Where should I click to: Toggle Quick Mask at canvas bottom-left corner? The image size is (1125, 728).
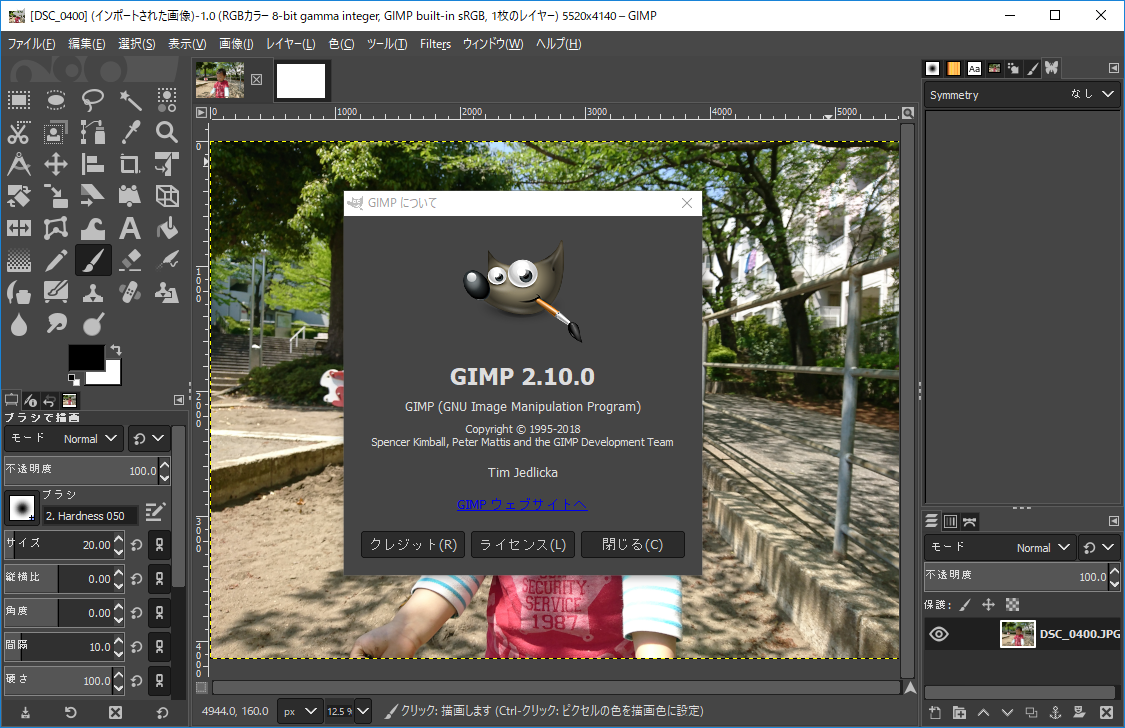point(202,687)
